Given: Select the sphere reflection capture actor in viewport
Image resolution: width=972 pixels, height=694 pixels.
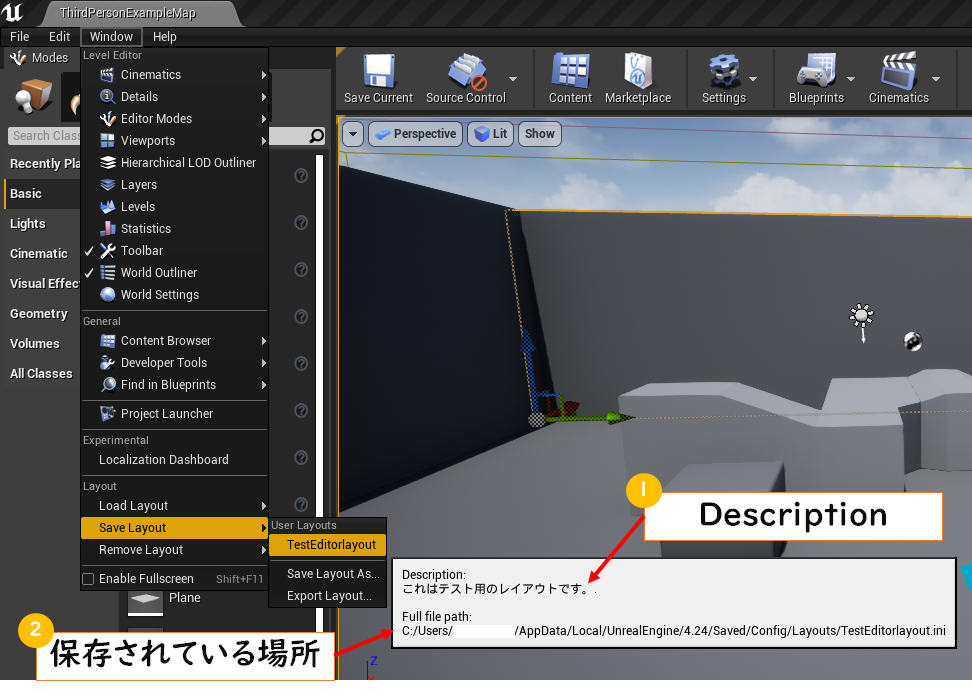Looking at the screenshot, I should (913, 341).
